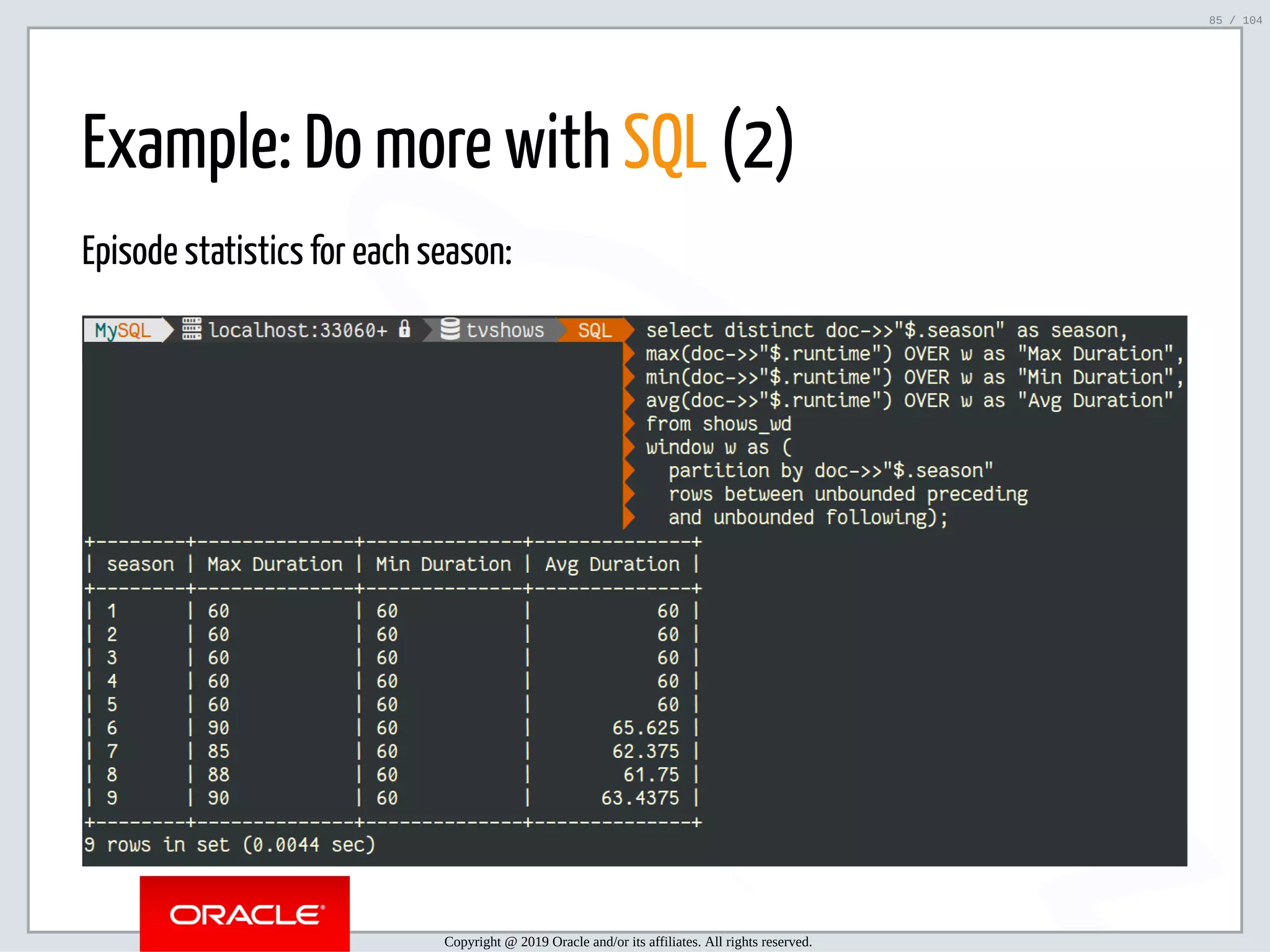Click the tvshows schema label
The width and height of the screenshot is (1270, 952).
coord(505,330)
